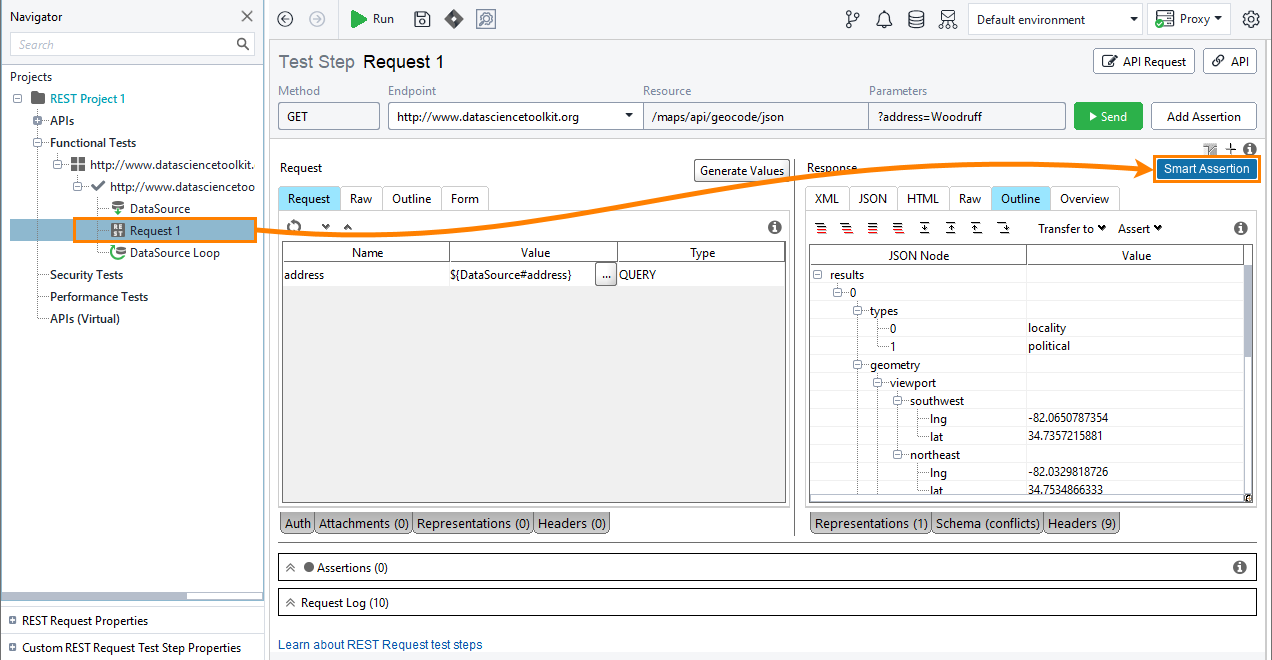Click the Run play icon
Image resolution: width=1272 pixels, height=660 pixels.
pyautogui.click(x=359, y=19)
